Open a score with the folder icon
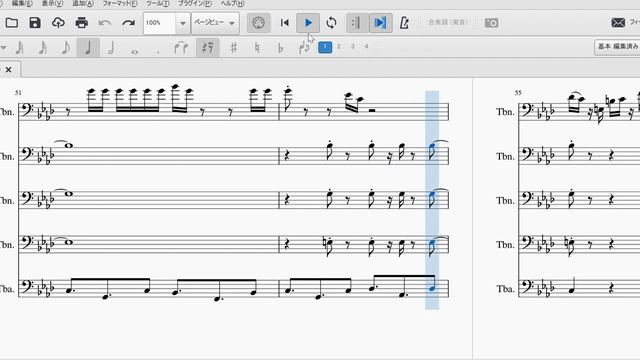 coord(11,23)
